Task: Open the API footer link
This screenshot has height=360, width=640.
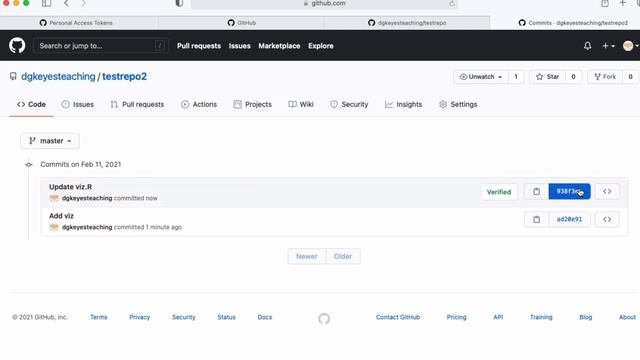Action: point(498,317)
